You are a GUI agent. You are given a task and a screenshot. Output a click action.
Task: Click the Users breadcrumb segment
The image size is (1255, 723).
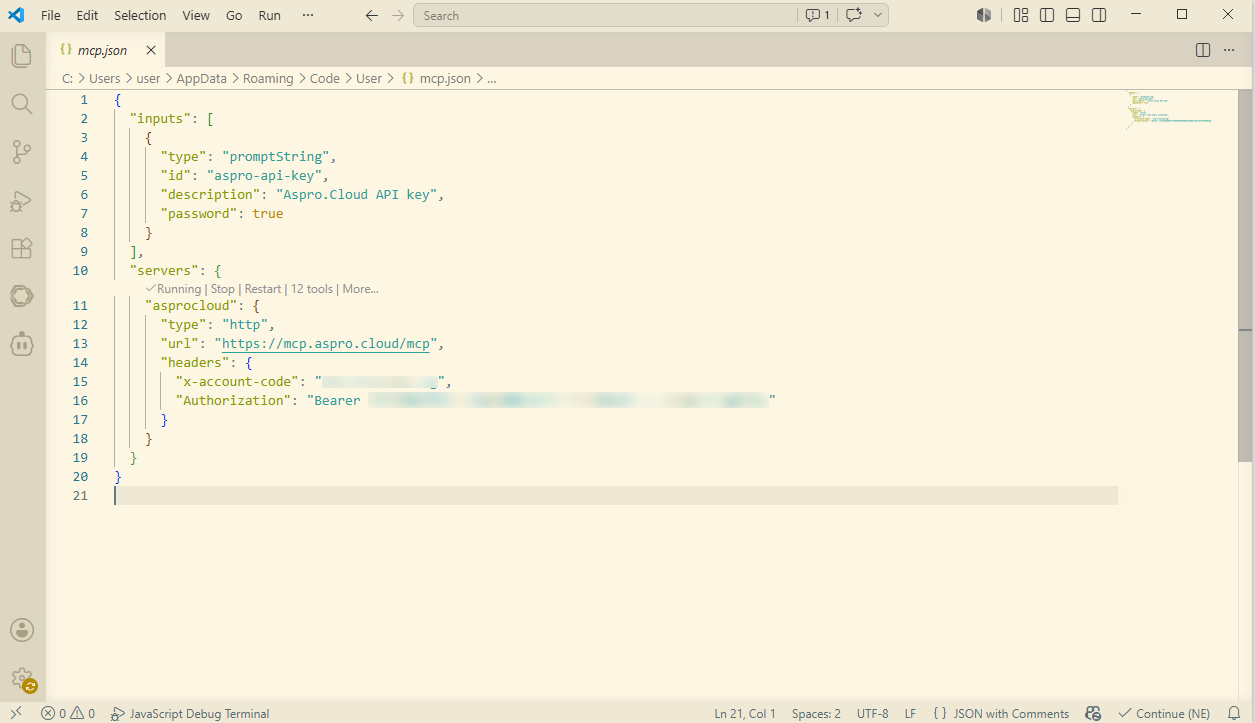click(104, 78)
